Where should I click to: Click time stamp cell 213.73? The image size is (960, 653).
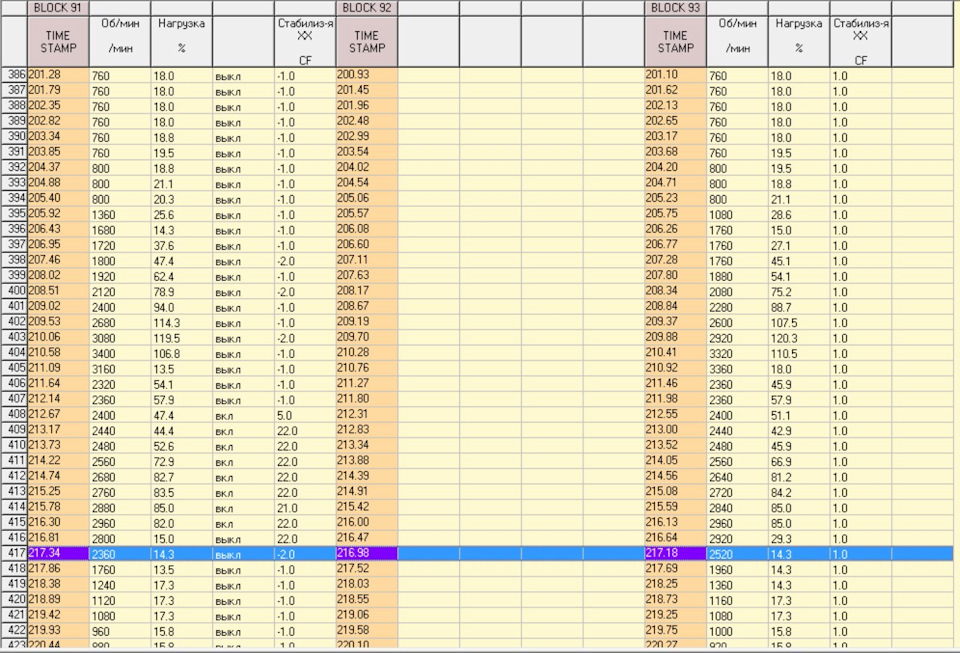click(x=58, y=446)
